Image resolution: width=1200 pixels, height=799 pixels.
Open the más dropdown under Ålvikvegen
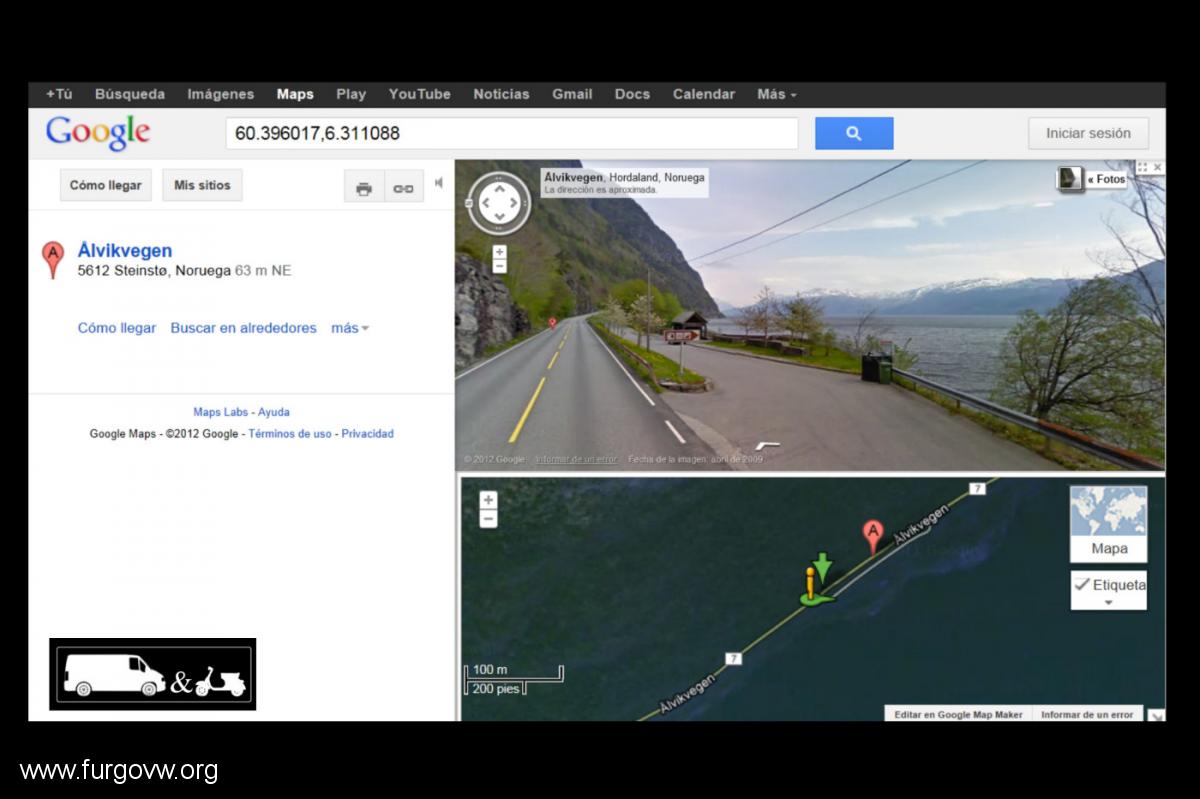click(350, 328)
